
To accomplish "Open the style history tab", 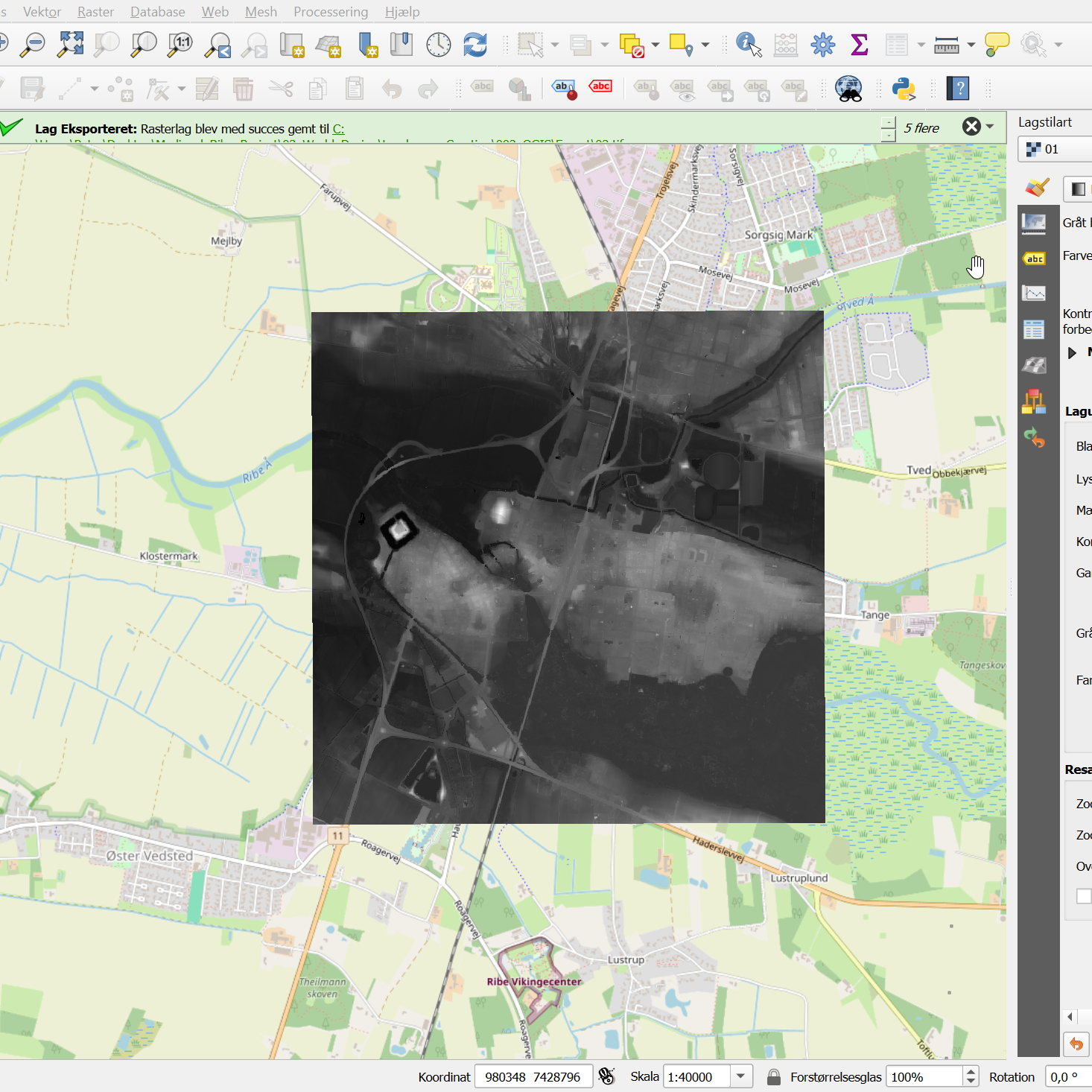I will pyautogui.click(x=1035, y=438).
